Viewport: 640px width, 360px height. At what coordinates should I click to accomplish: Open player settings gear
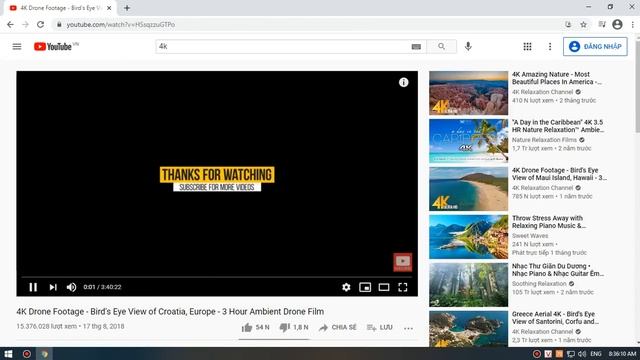[x=346, y=287]
